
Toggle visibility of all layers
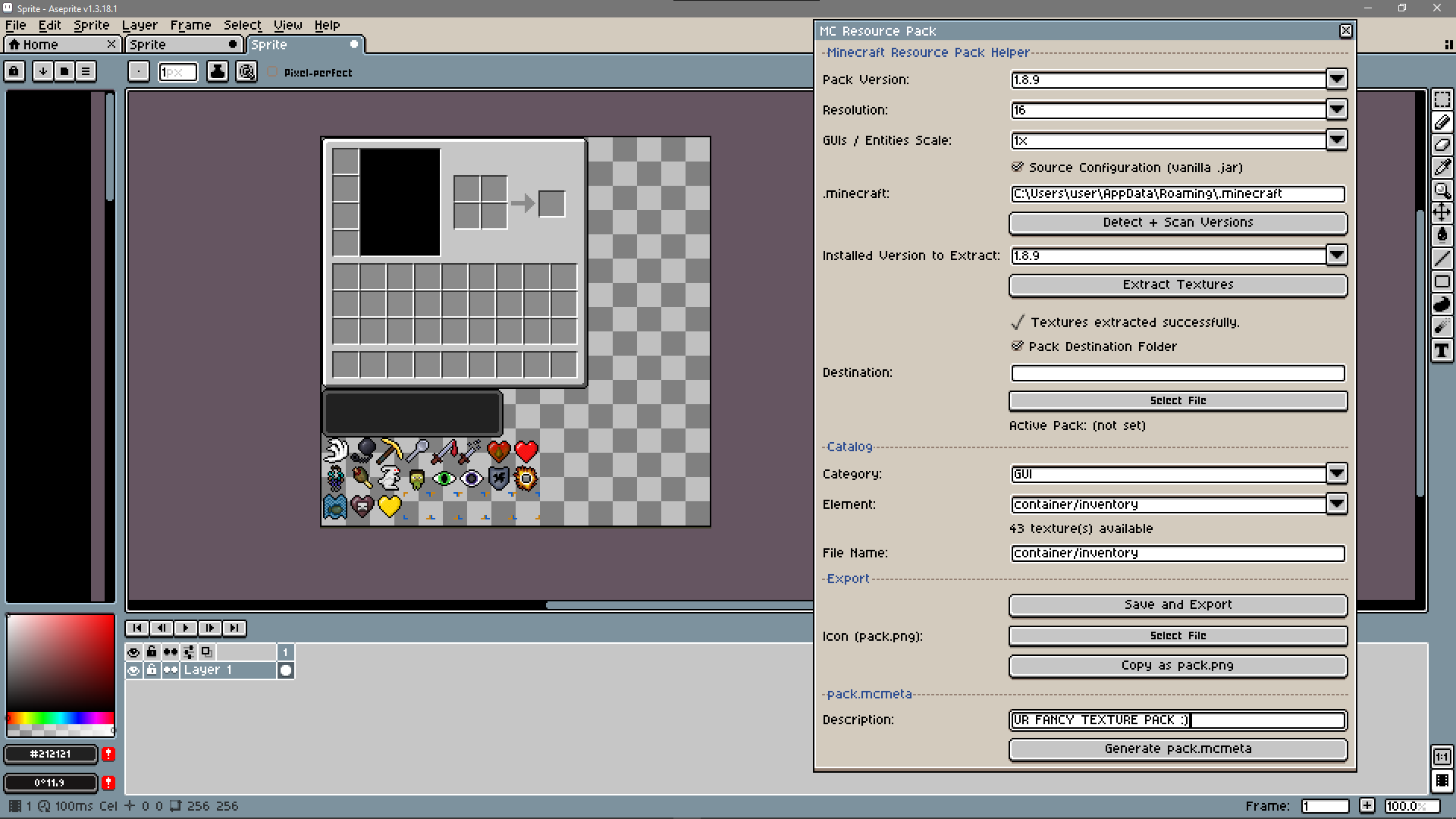pyautogui.click(x=133, y=651)
